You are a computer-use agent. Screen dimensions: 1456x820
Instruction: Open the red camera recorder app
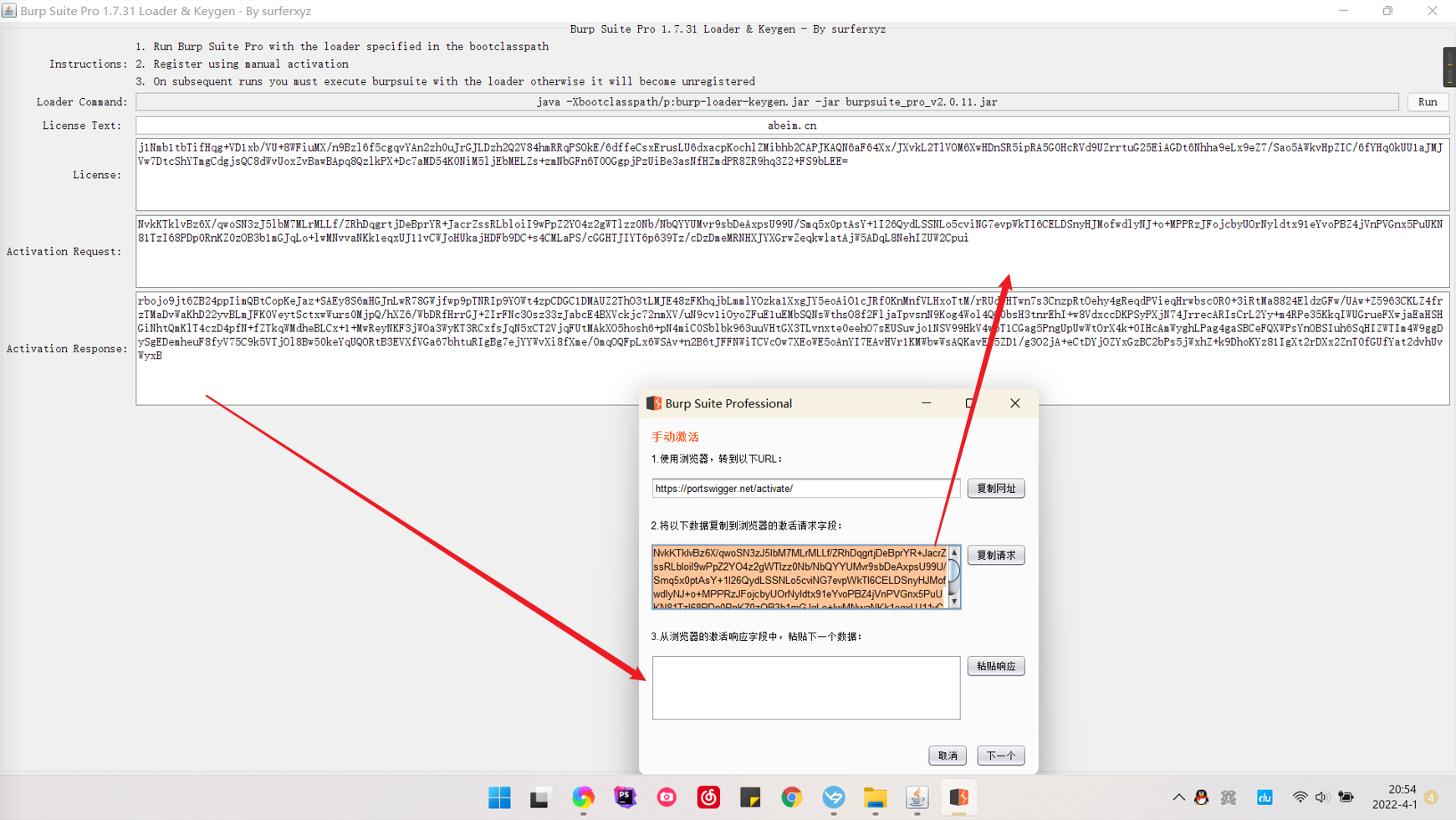[667, 797]
